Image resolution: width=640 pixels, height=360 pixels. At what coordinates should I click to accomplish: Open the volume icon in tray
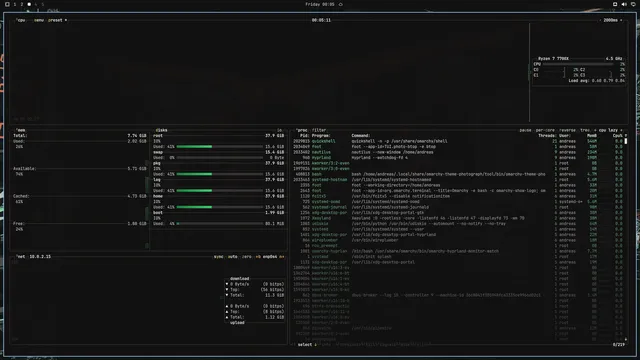[x=624, y=4]
